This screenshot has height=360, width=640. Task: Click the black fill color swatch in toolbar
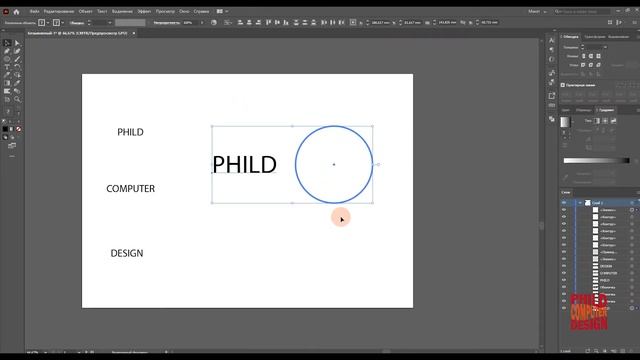[5, 129]
